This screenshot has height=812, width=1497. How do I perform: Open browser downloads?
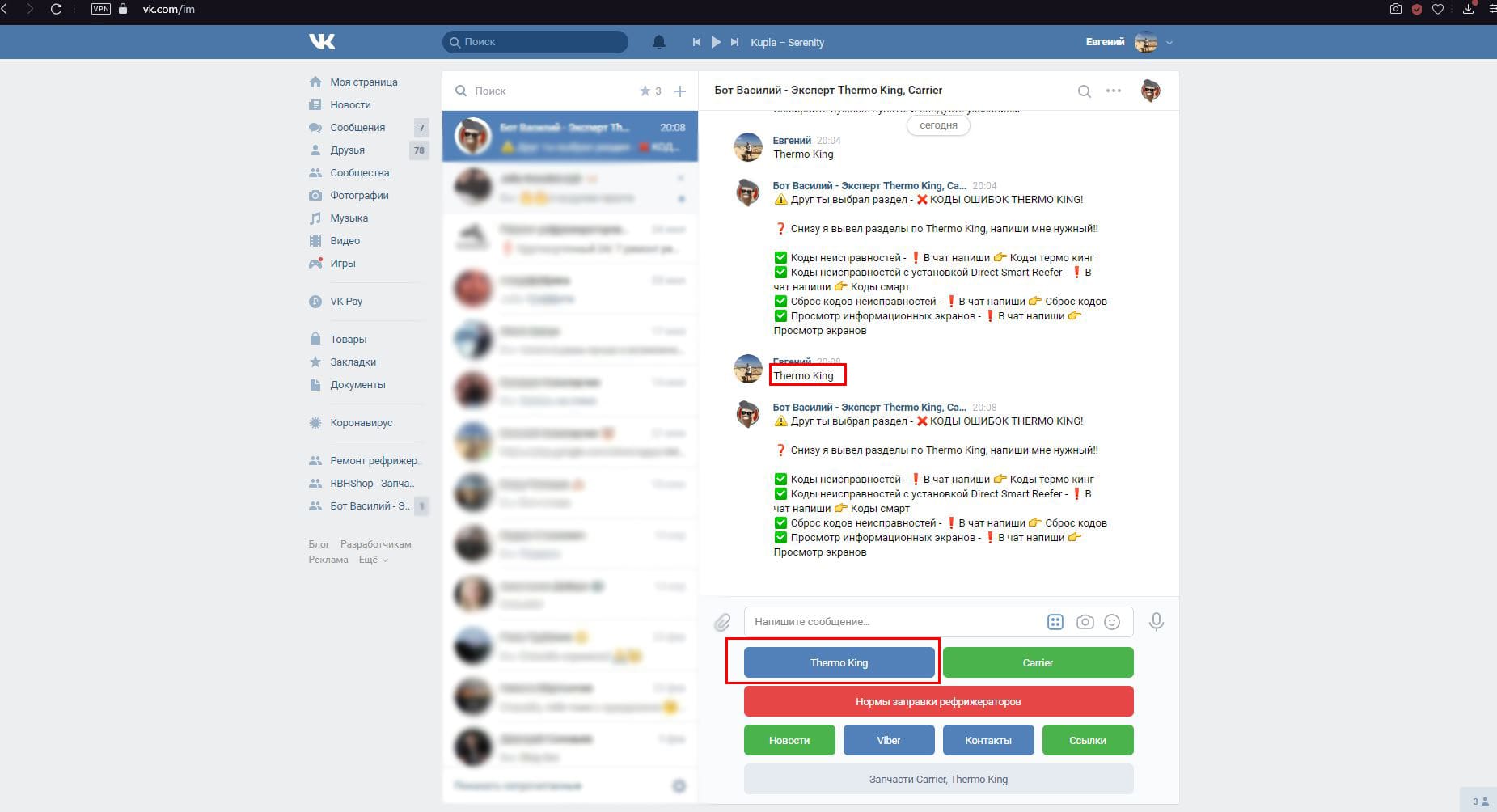point(1469,10)
